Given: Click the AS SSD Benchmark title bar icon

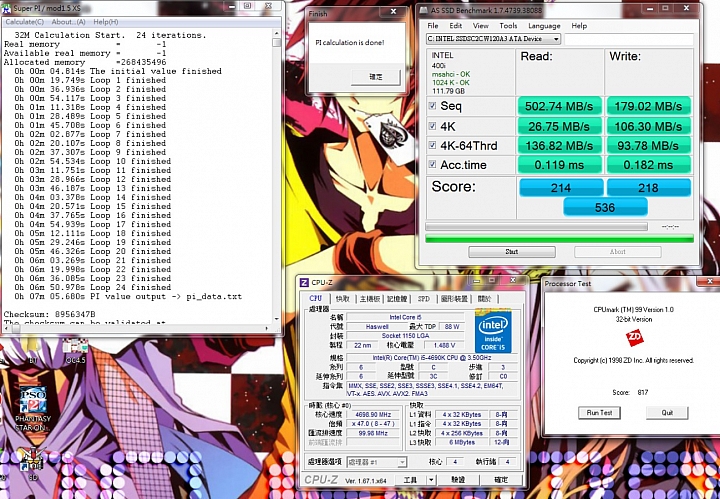Looking at the screenshot, I should coord(422,10).
